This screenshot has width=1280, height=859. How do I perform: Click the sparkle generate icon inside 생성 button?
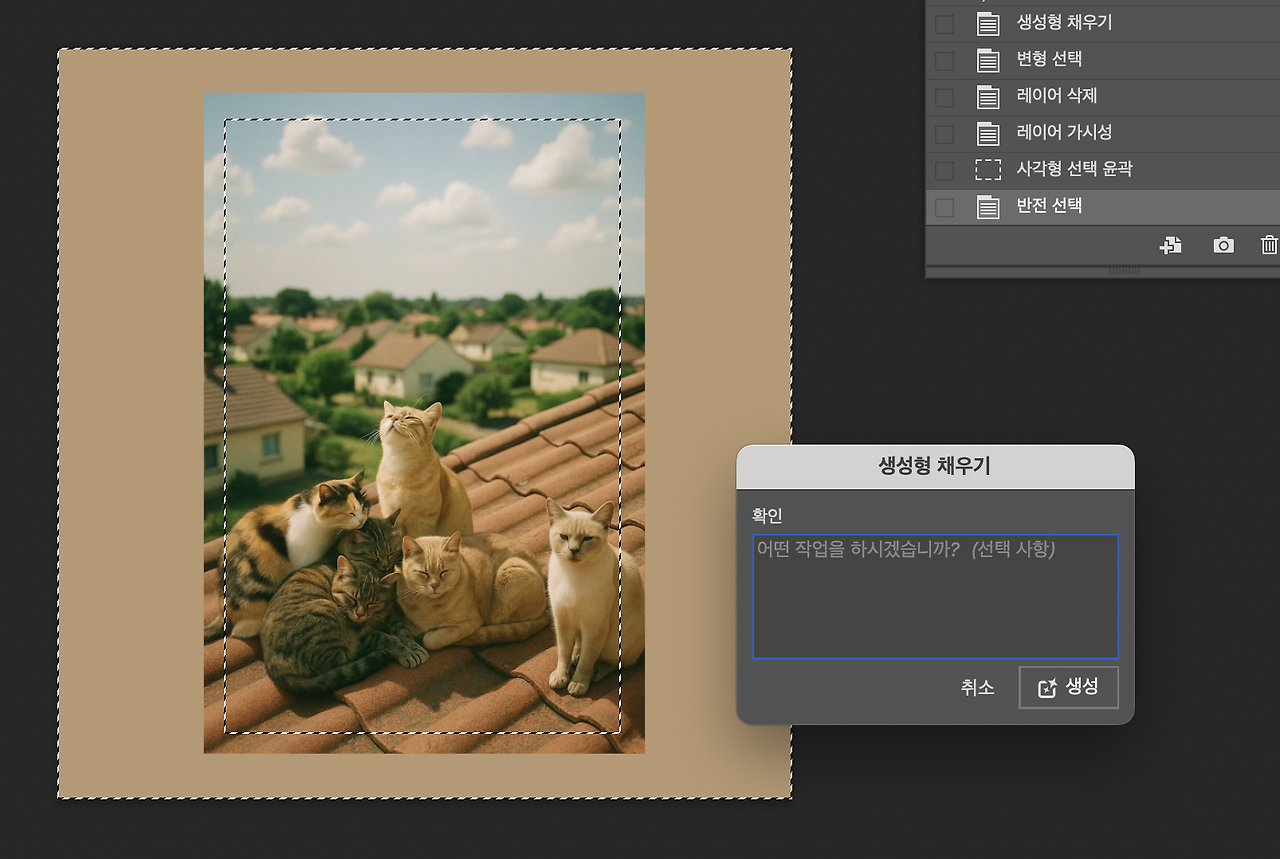tap(1048, 687)
